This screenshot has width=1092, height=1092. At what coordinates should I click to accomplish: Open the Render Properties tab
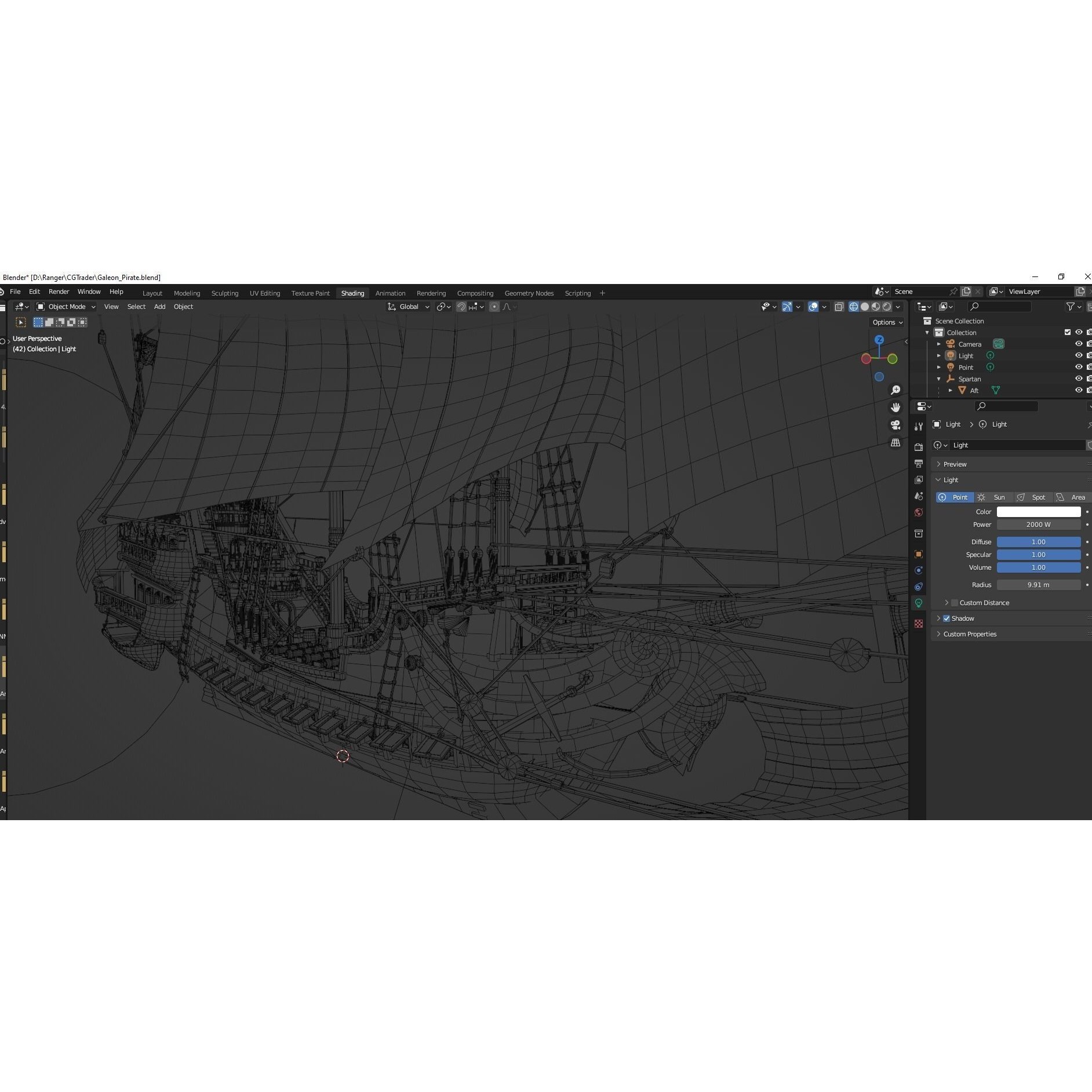coord(919,447)
